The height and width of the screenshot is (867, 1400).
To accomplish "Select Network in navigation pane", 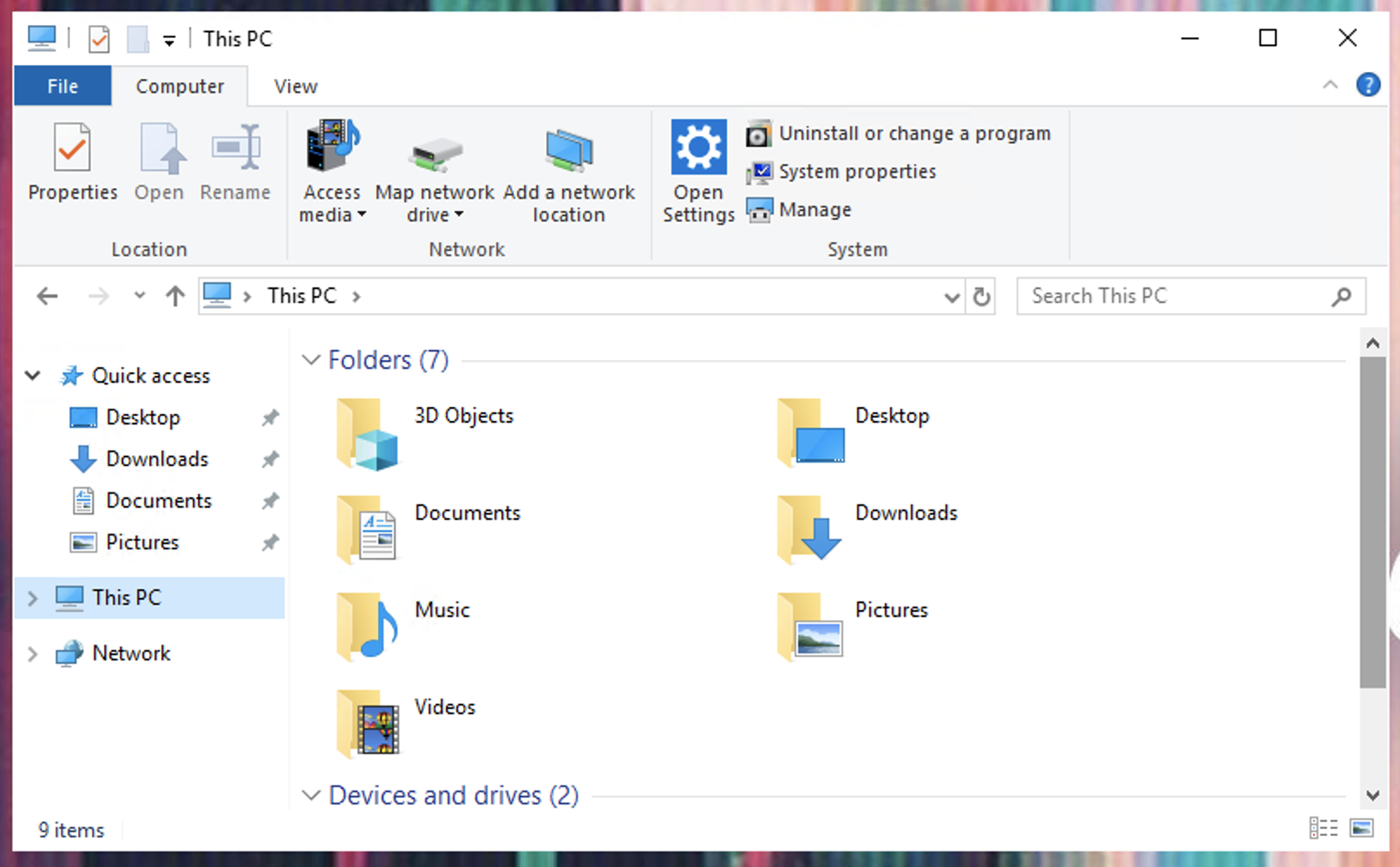I will [x=131, y=653].
